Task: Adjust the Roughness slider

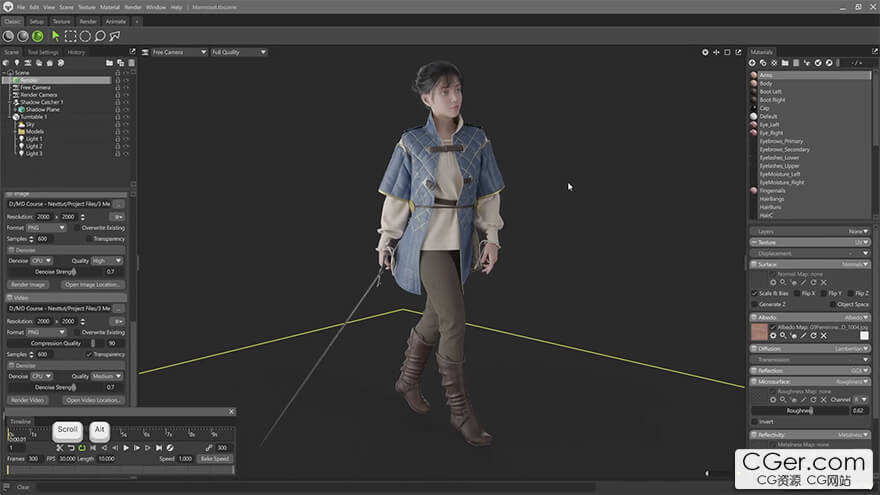Action: 812,410
